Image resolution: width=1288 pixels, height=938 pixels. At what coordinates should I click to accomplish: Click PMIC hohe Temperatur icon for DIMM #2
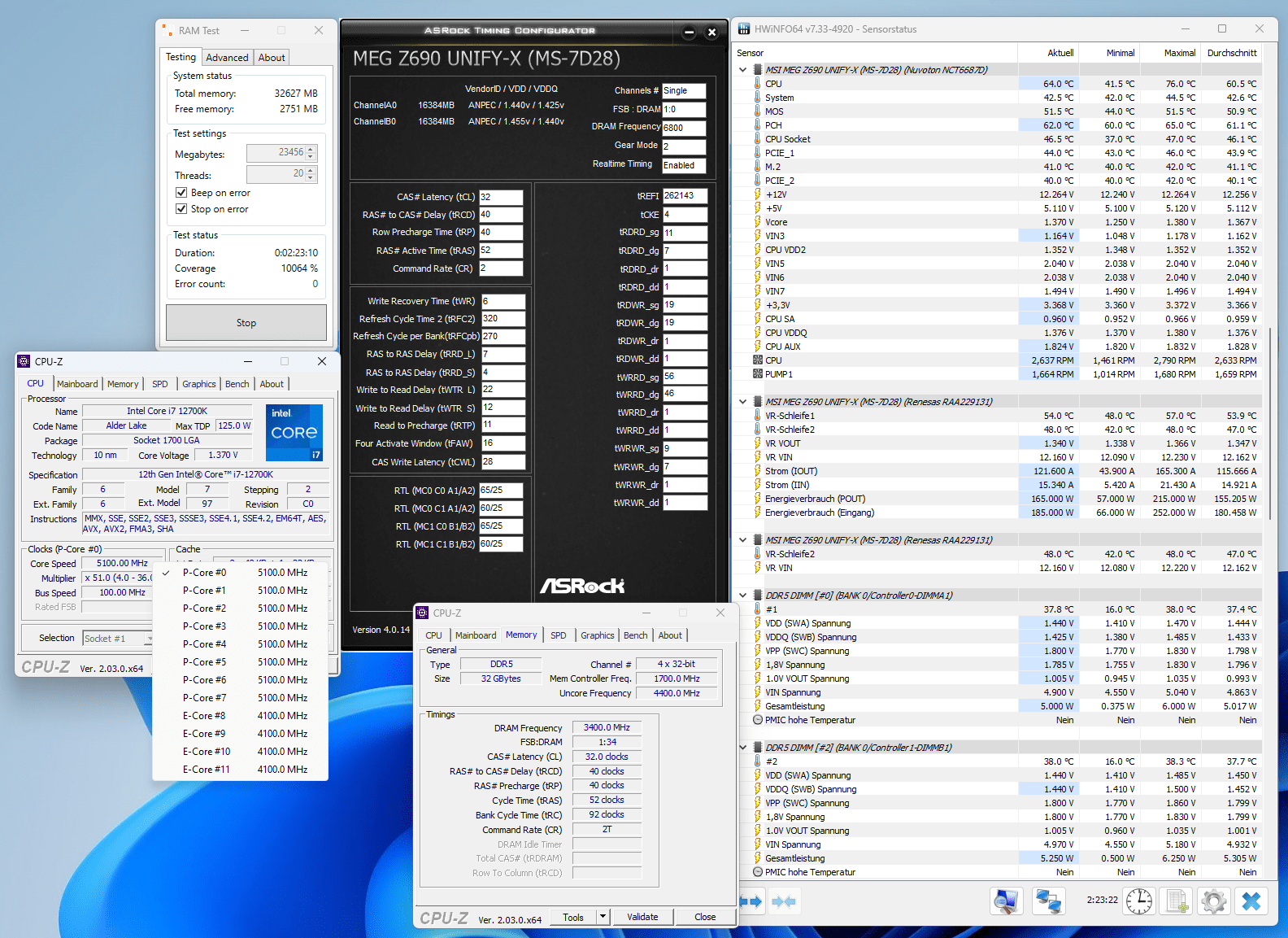[x=758, y=872]
